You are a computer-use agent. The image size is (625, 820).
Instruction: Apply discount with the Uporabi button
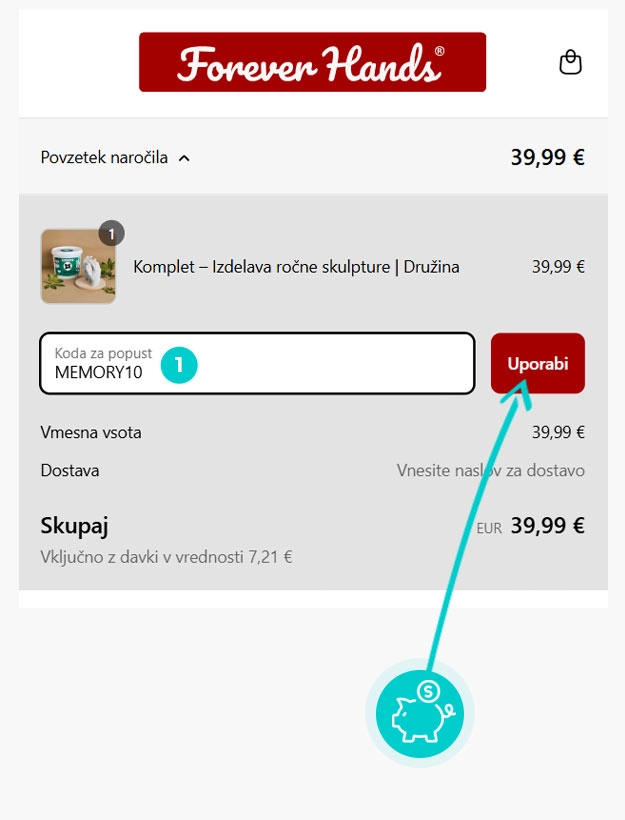pos(538,363)
